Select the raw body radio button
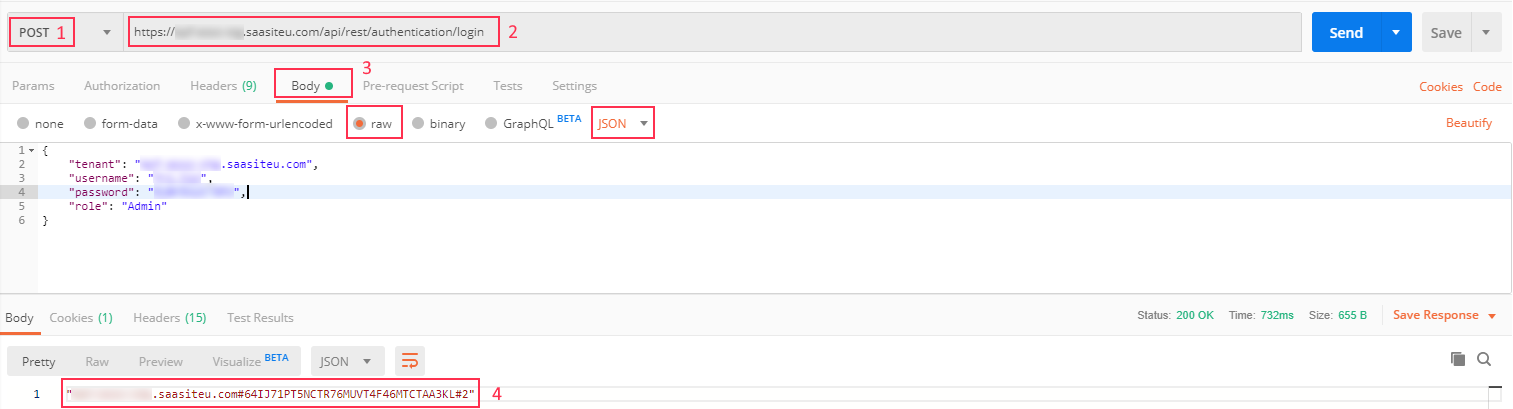Image resolution: width=1513 pixels, height=409 pixels. [359, 124]
